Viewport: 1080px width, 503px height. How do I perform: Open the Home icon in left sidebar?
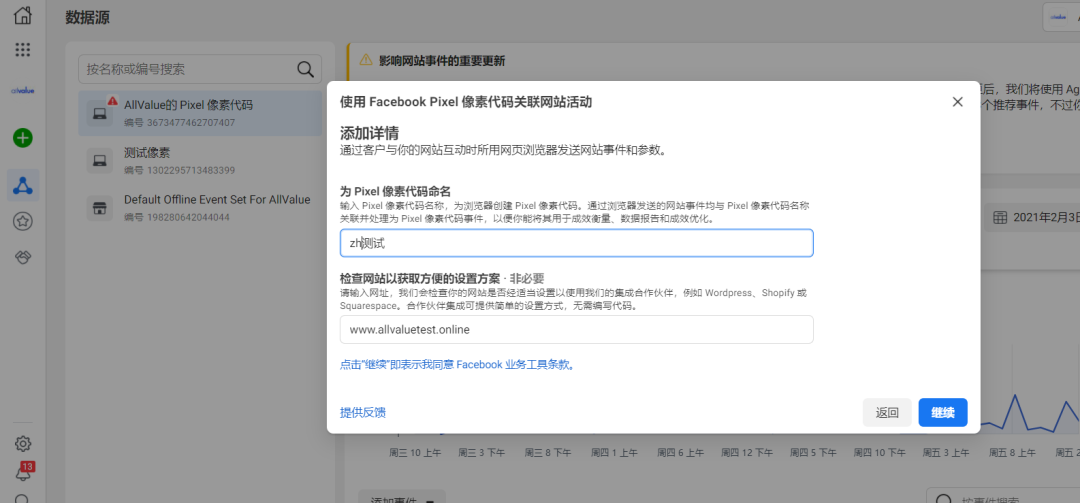pyautogui.click(x=23, y=15)
